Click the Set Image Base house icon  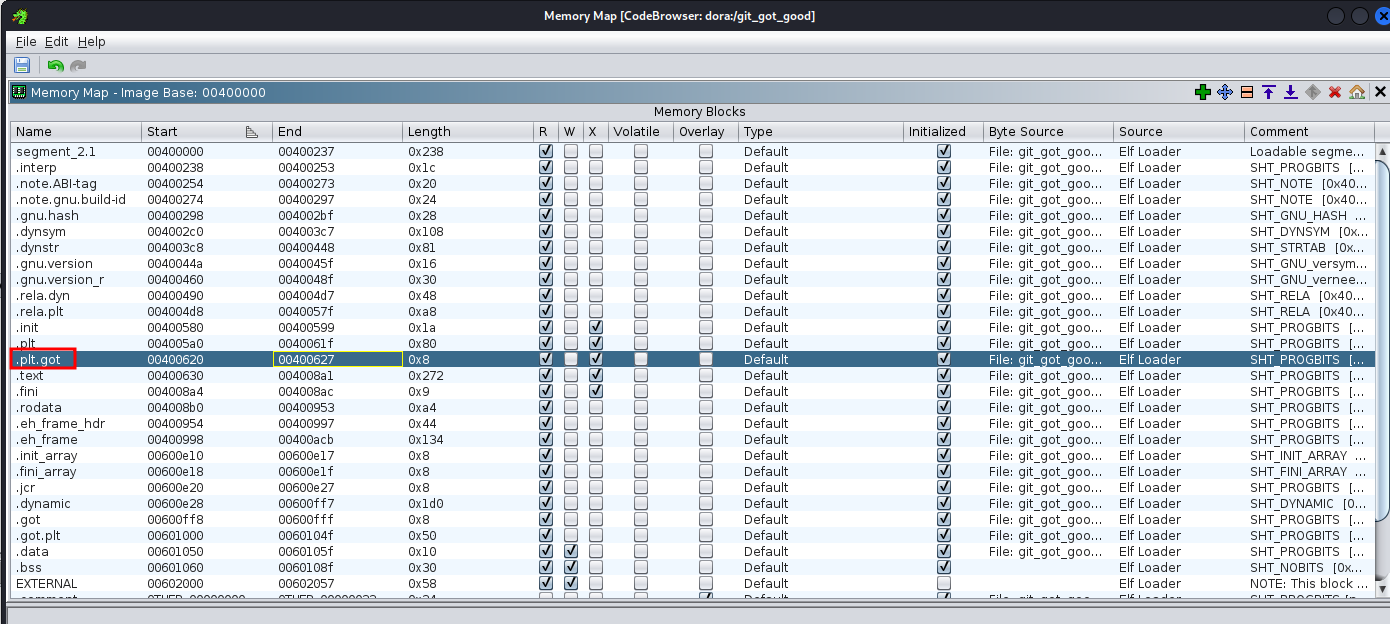point(1357,92)
